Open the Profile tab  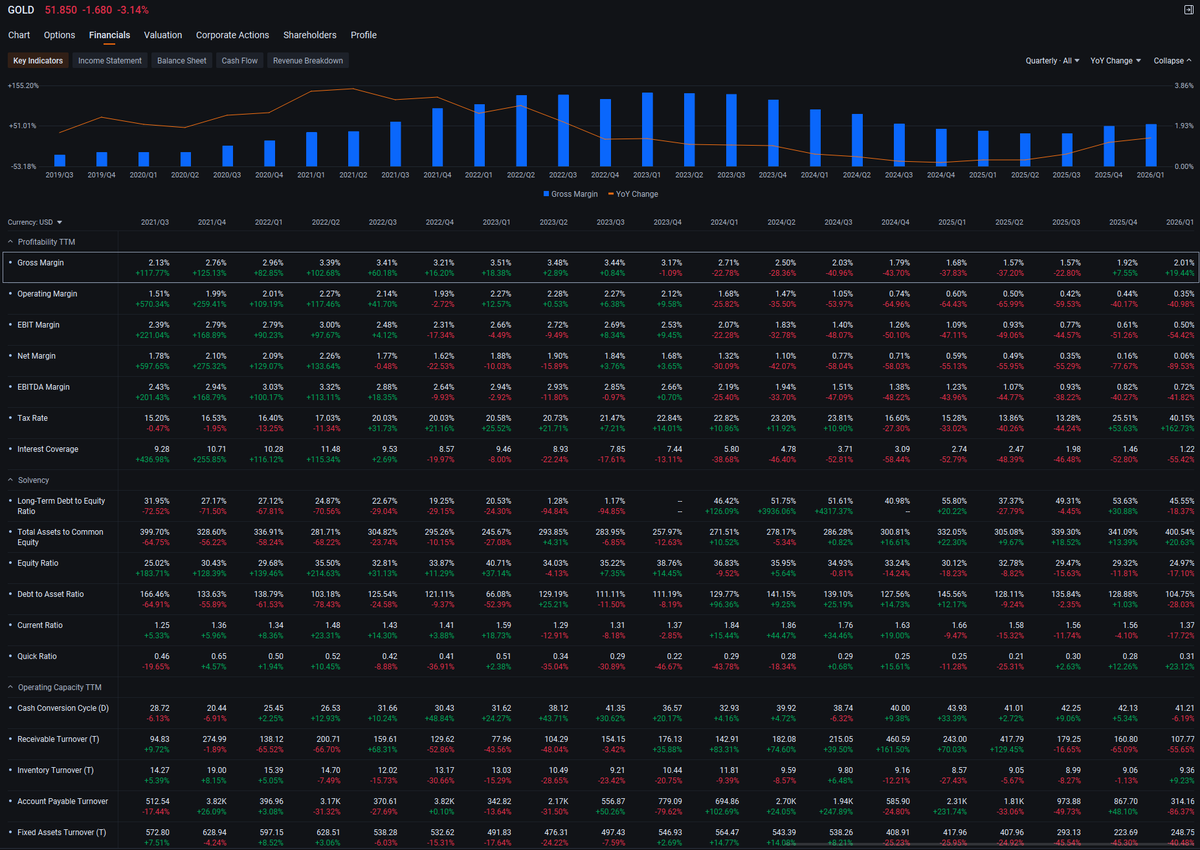364,35
